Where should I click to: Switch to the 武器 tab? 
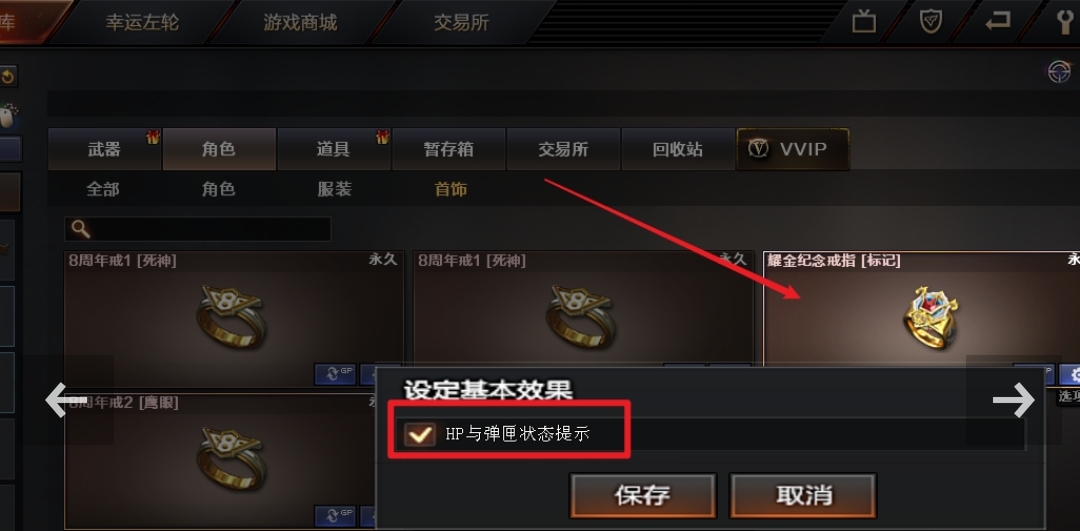click(105, 149)
